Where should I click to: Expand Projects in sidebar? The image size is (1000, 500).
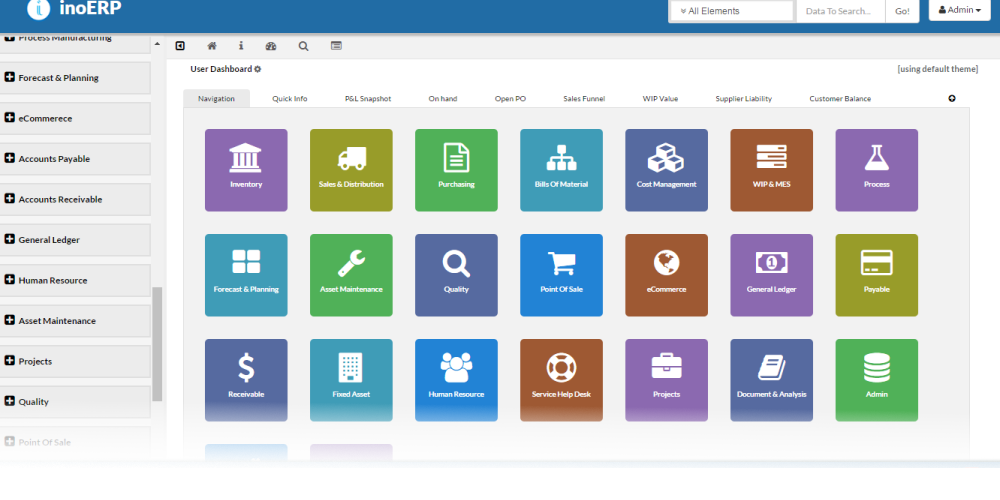(75, 362)
